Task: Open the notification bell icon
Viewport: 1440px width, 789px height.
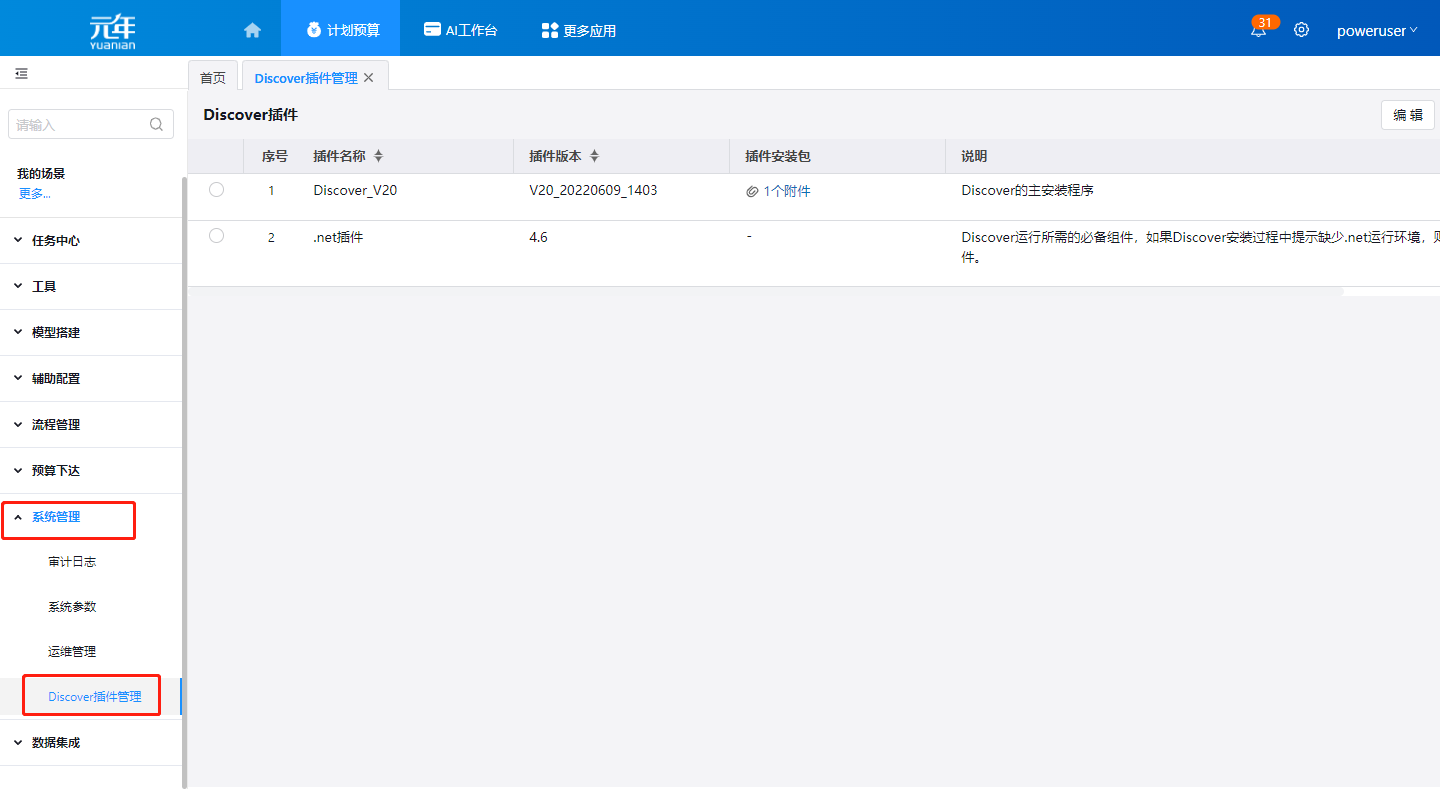Action: point(1258,30)
